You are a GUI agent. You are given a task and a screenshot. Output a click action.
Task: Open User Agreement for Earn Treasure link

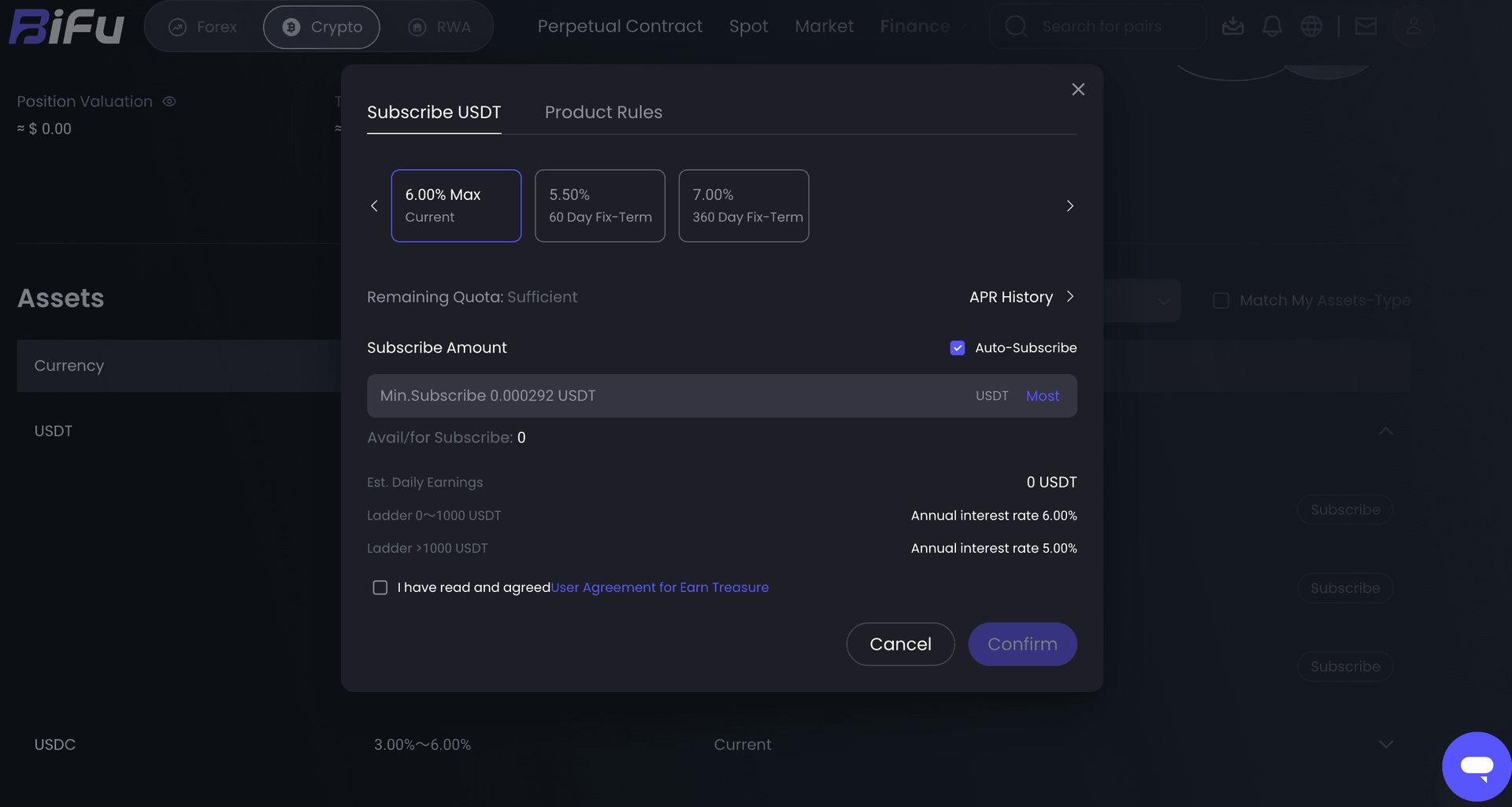click(x=660, y=588)
